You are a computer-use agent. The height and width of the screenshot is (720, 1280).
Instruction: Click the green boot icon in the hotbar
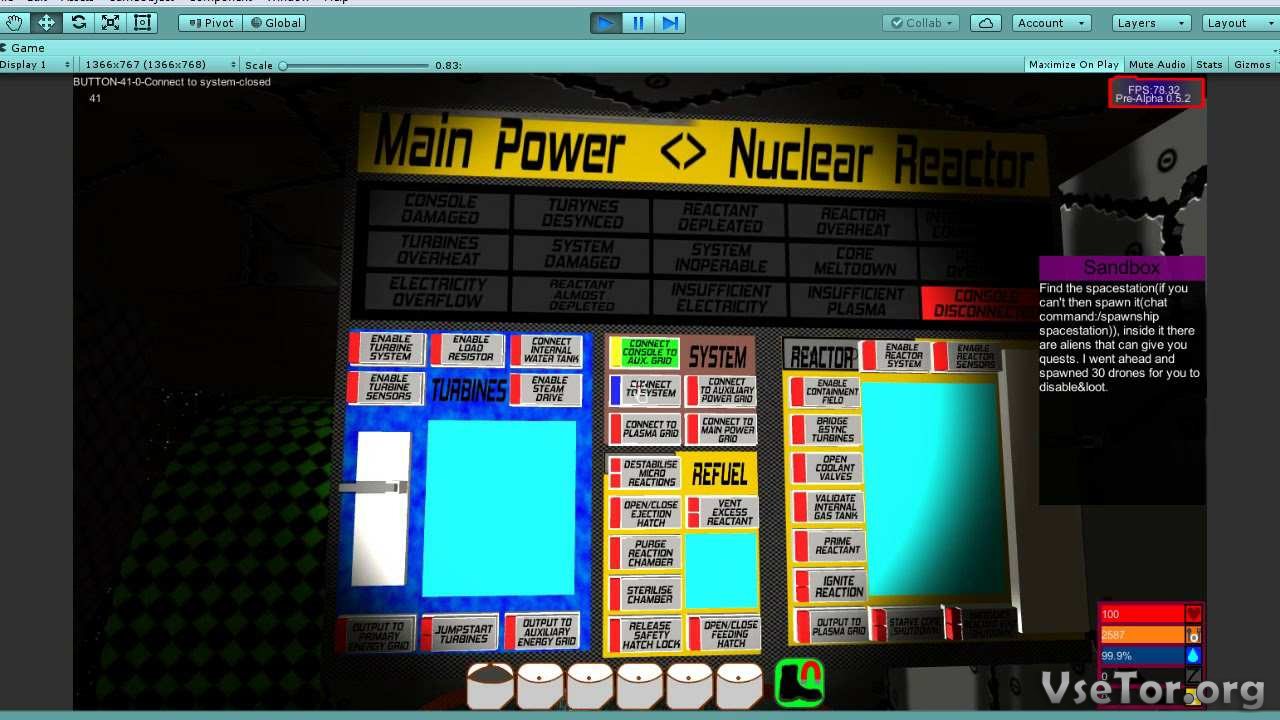pos(799,682)
